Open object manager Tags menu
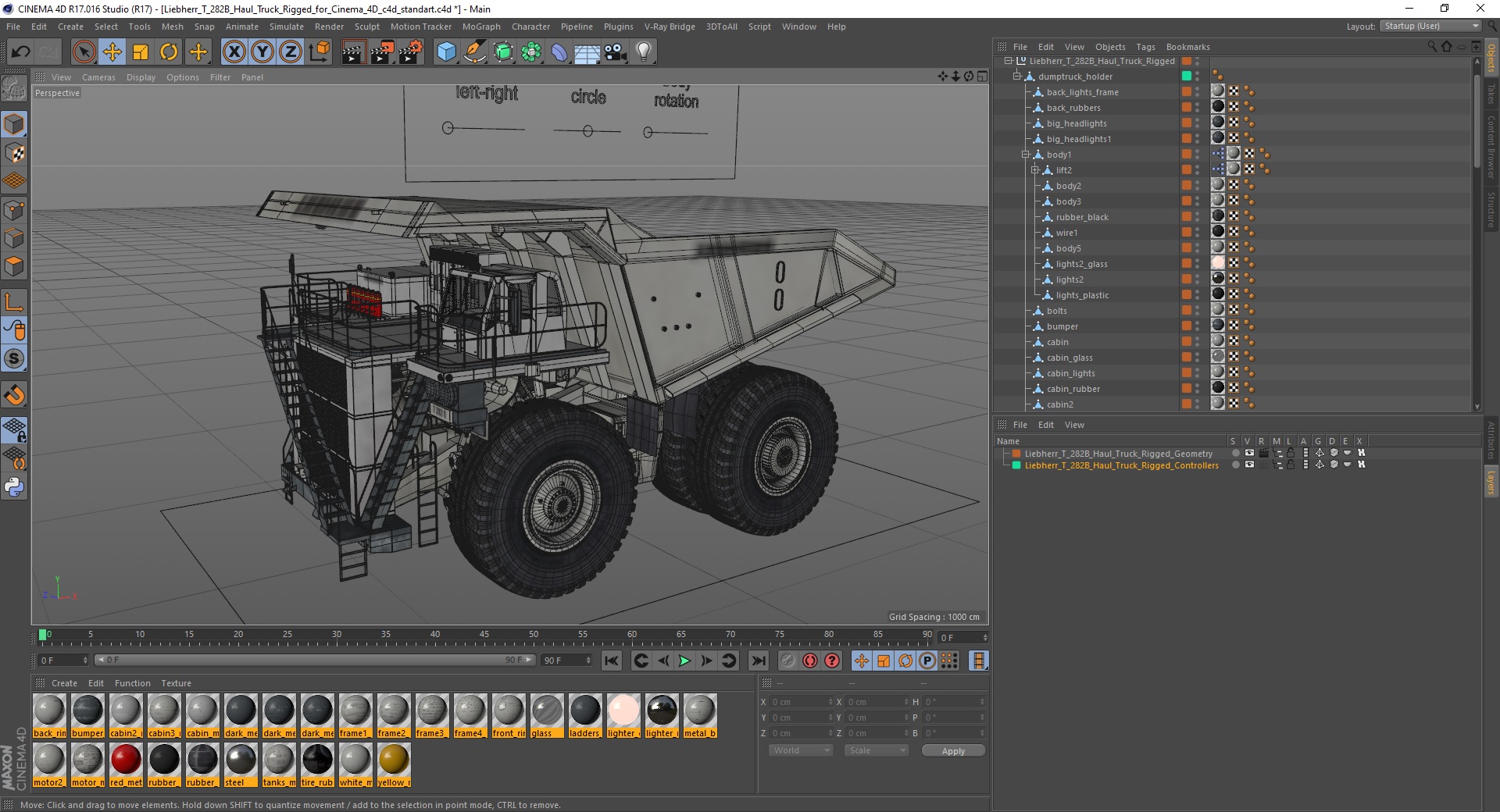This screenshot has width=1500, height=812. pyautogui.click(x=1145, y=47)
